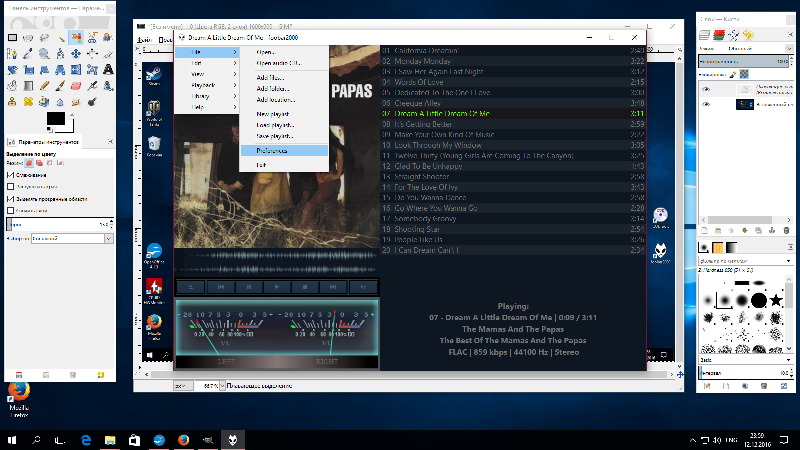This screenshot has width=800, height=450.
Task: Choose Open... in foobar2000 File menu
Action: [x=284, y=52]
